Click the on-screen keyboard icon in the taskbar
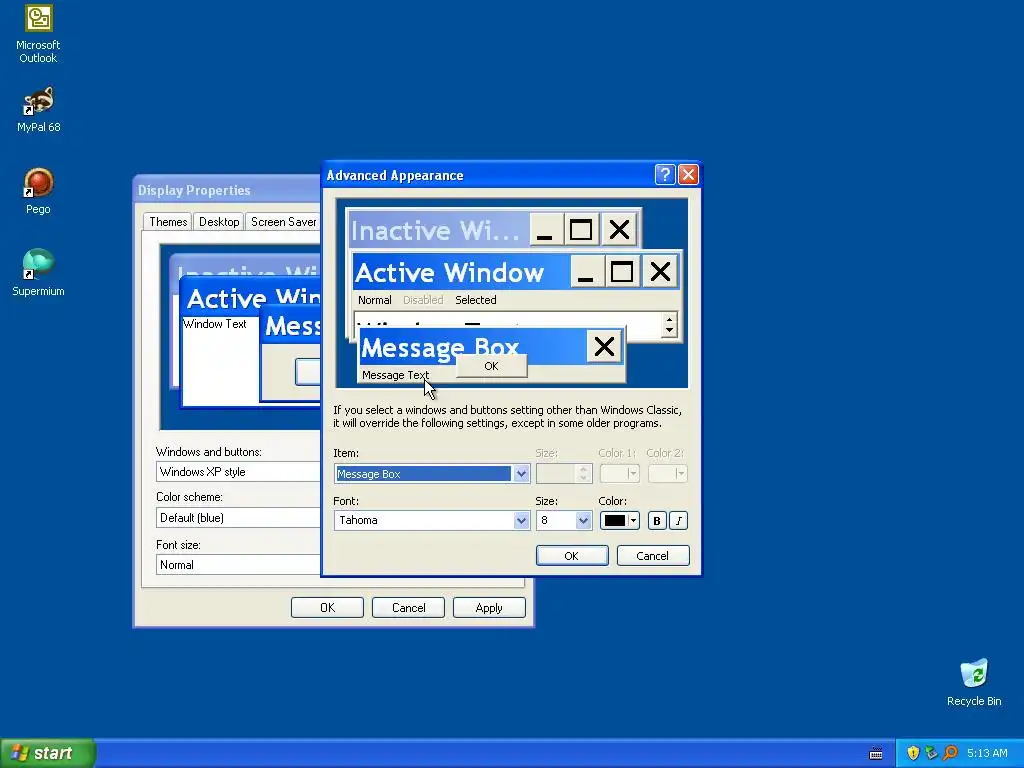This screenshot has width=1024, height=768. coord(876,754)
